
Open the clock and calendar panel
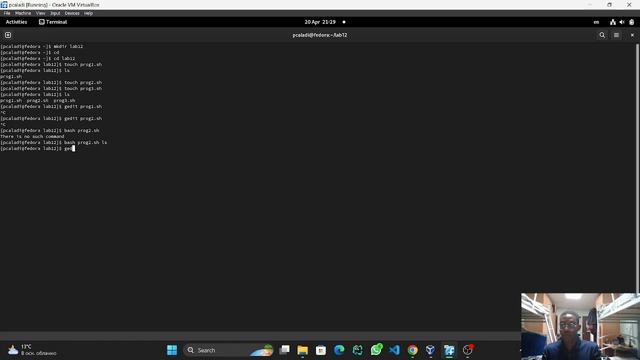tap(320, 22)
